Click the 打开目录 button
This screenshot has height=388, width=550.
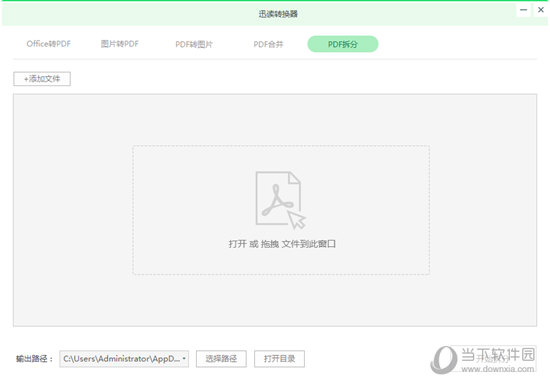279,359
